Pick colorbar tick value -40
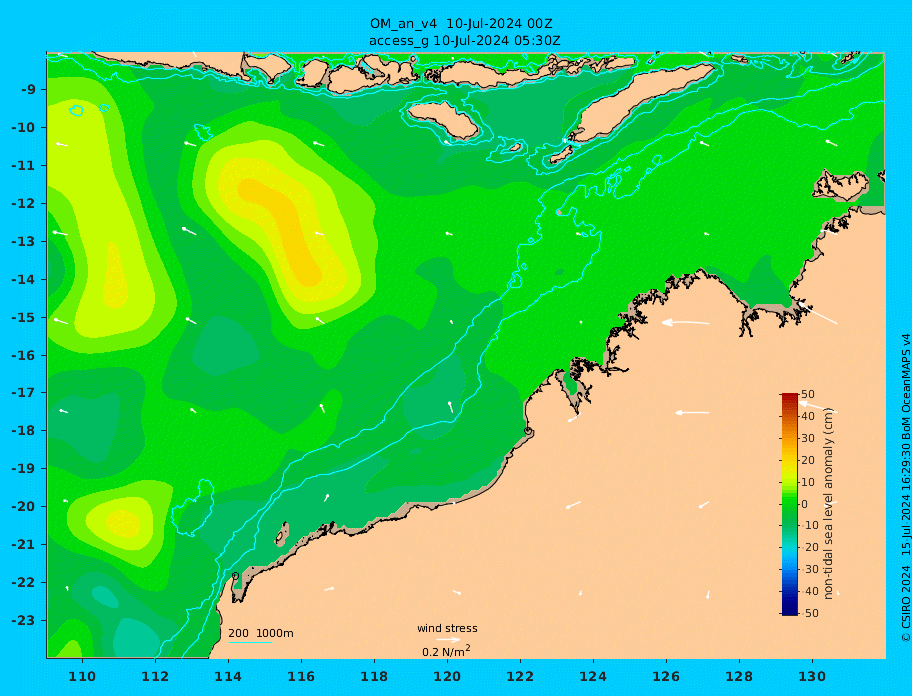The image size is (912, 696). 809,591
